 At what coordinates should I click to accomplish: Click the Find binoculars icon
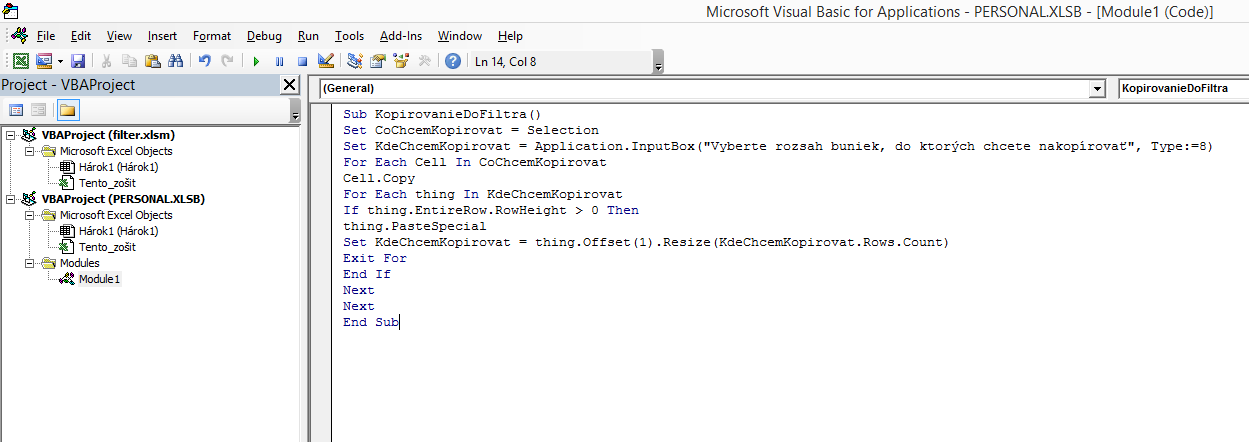(x=175, y=61)
